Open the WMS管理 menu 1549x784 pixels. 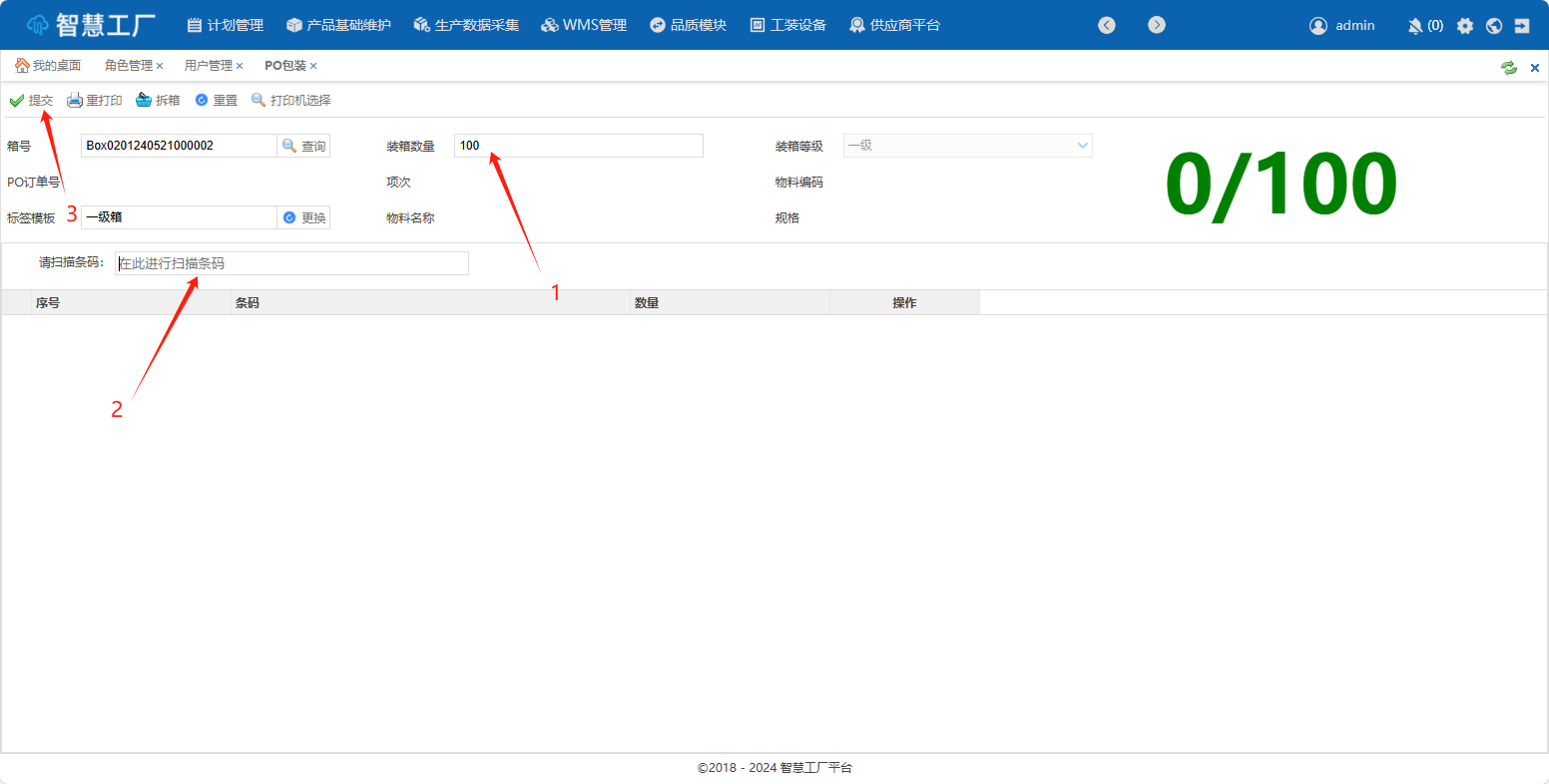point(584,25)
